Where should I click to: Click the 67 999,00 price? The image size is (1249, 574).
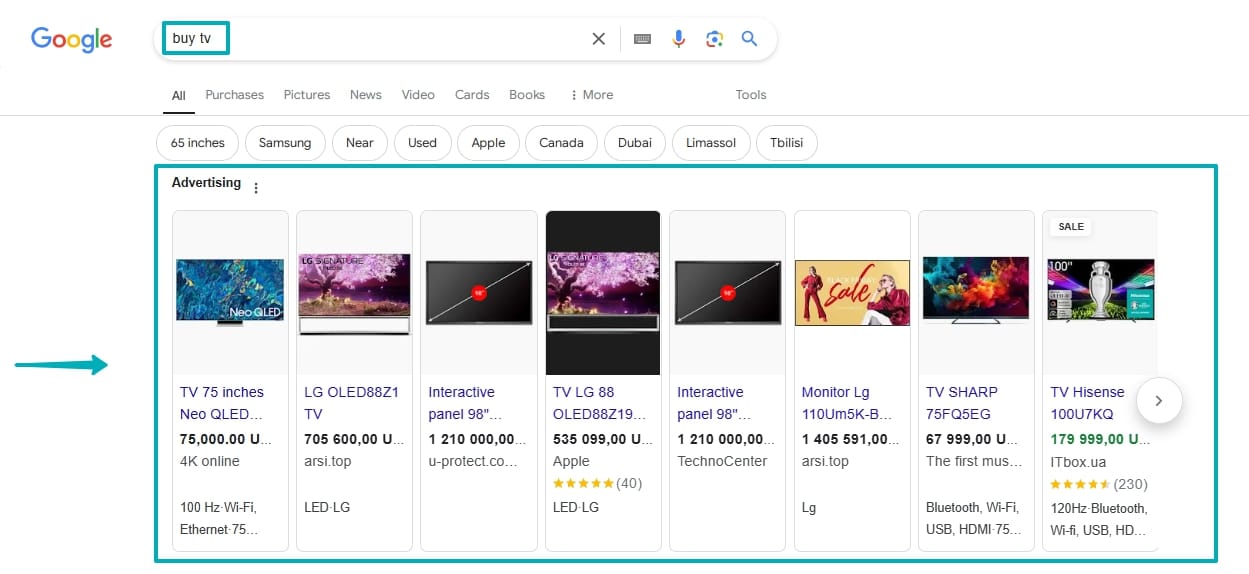point(974,439)
